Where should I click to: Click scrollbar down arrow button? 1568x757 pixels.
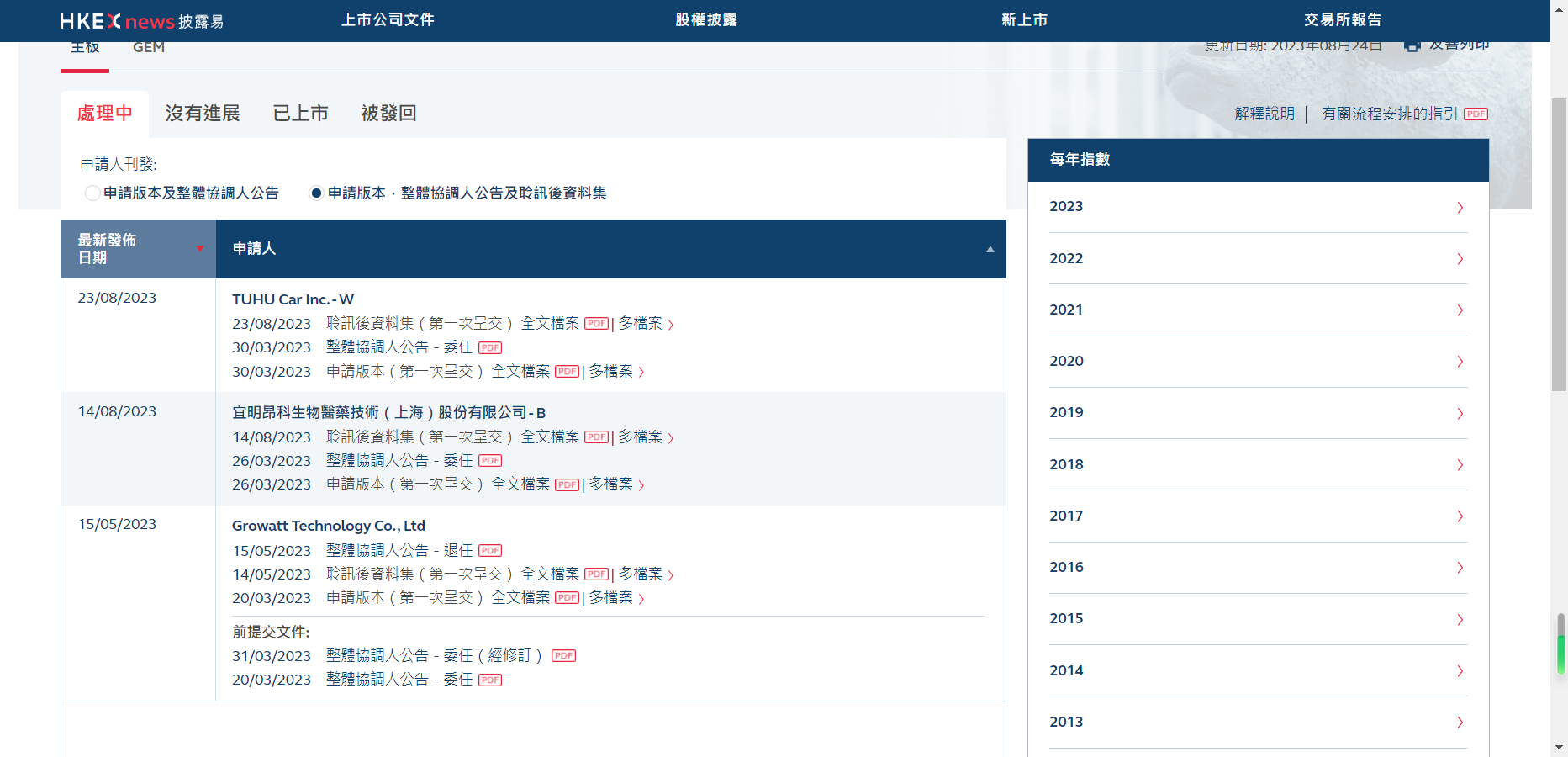click(1559, 748)
